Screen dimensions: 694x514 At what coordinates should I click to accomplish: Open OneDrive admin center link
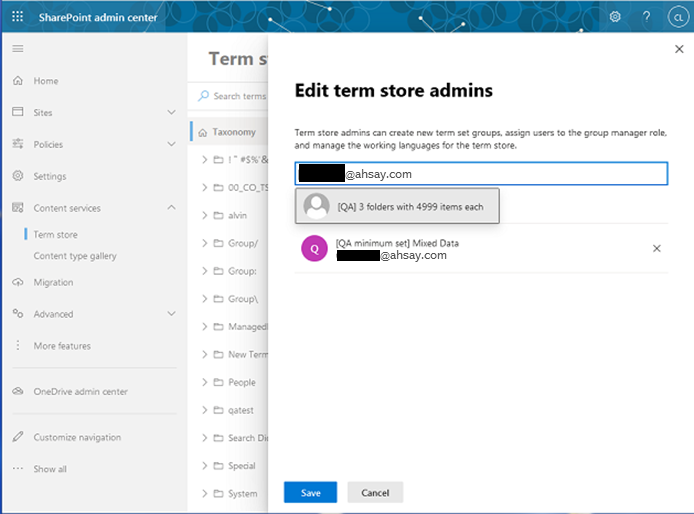80,392
